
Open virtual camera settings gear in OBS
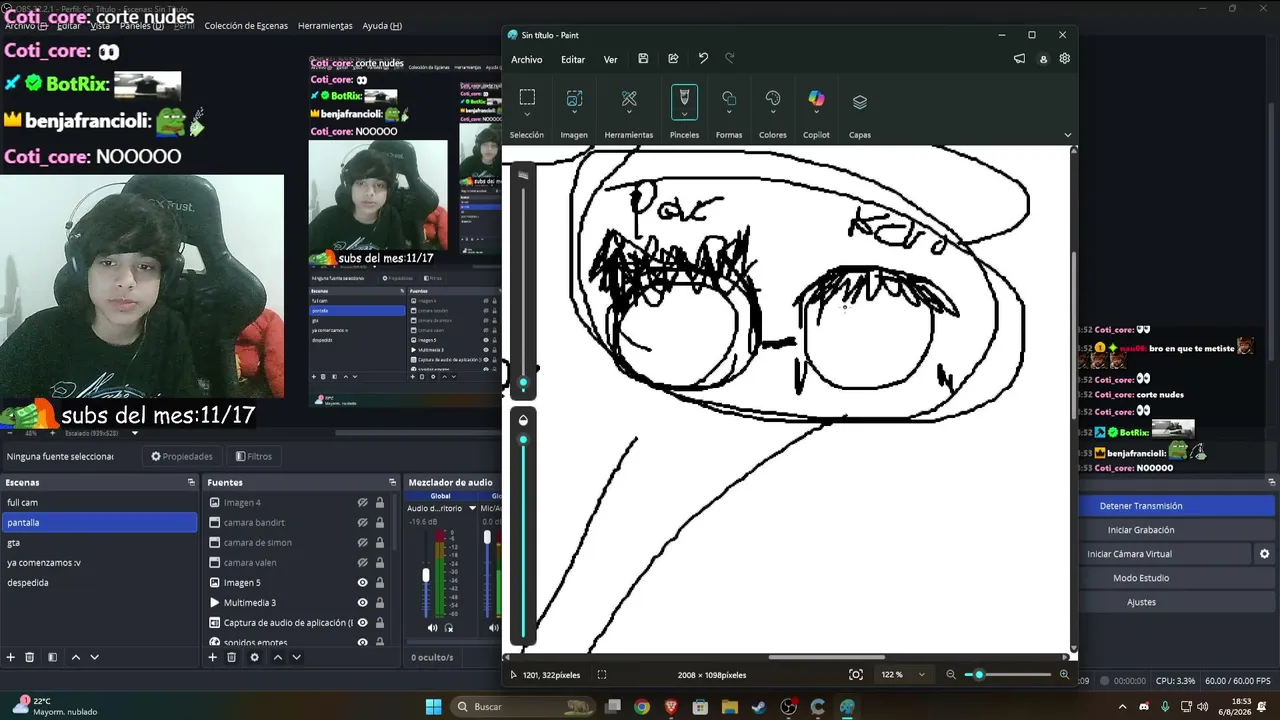tap(1265, 554)
